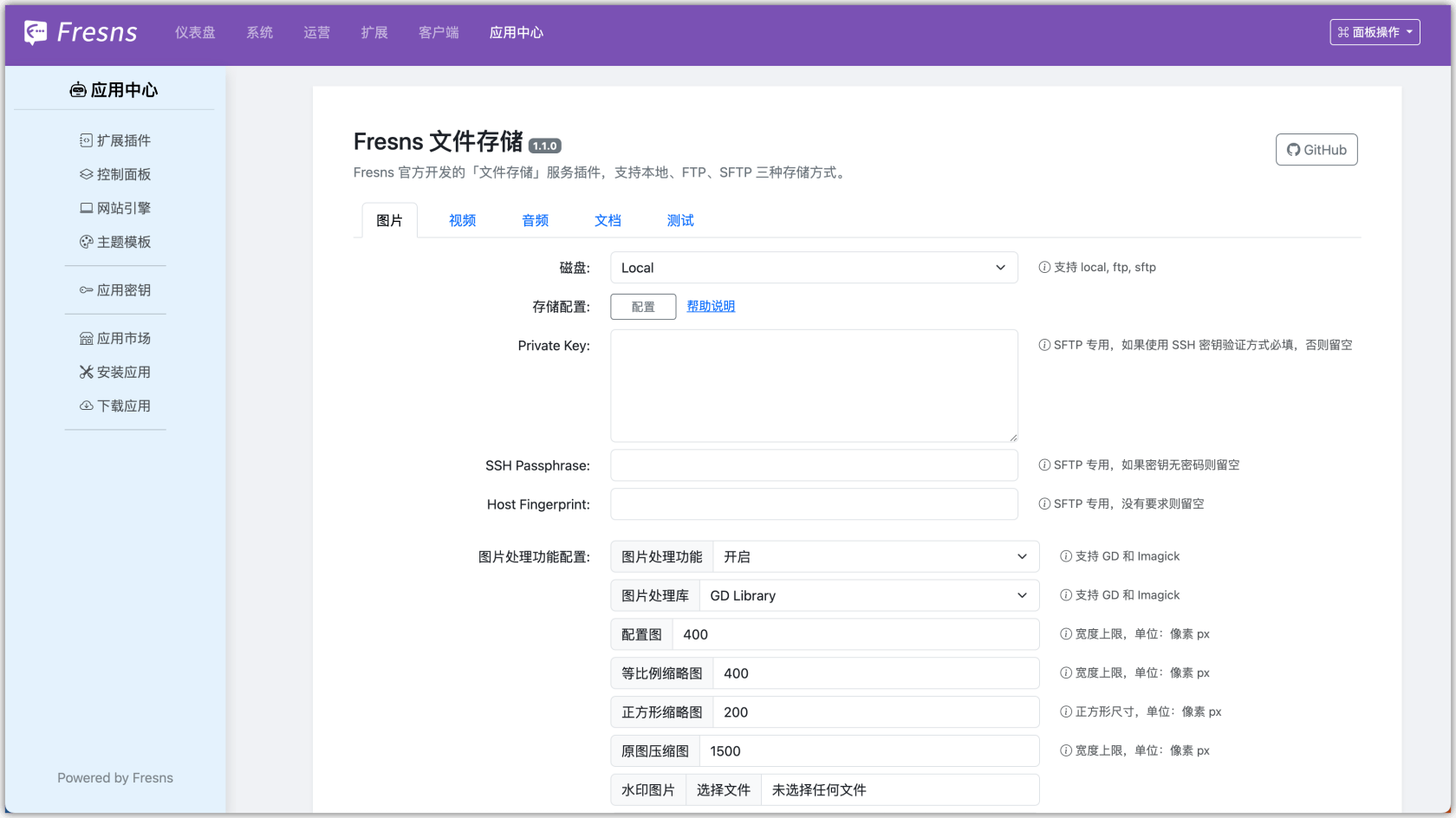The height and width of the screenshot is (818, 1456).
Task: Click the 控制面板 layers icon
Action: pyautogui.click(x=86, y=174)
